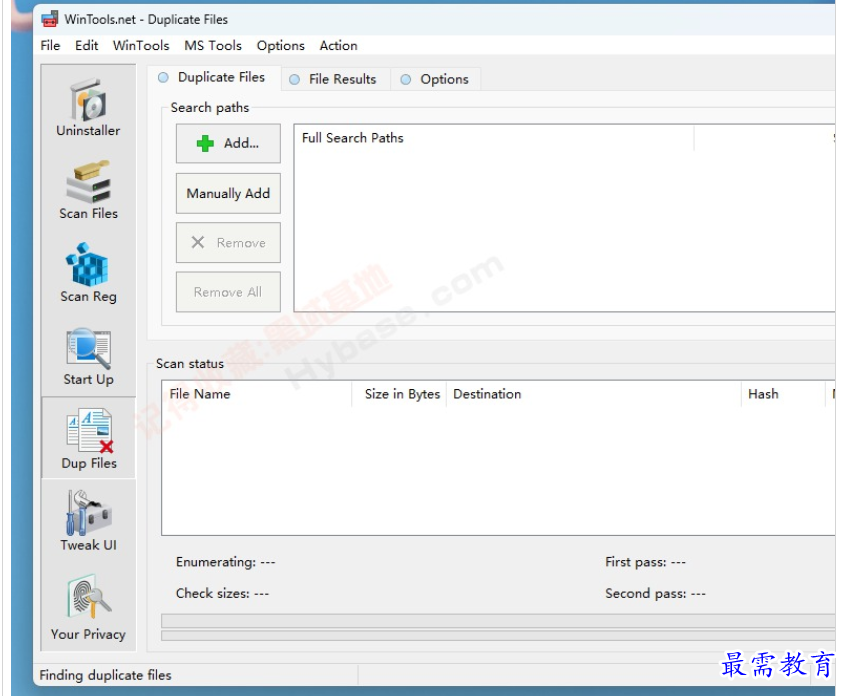Click the lower scan progress bar
The height and width of the screenshot is (696, 843).
pos(498,636)
